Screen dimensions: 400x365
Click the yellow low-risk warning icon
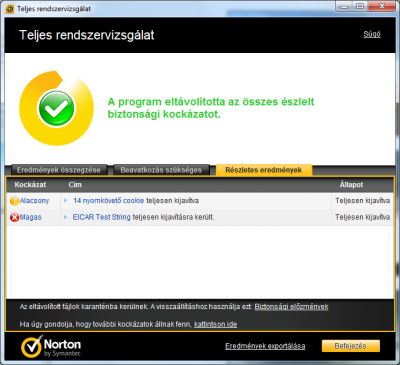[x=14, y=201]
